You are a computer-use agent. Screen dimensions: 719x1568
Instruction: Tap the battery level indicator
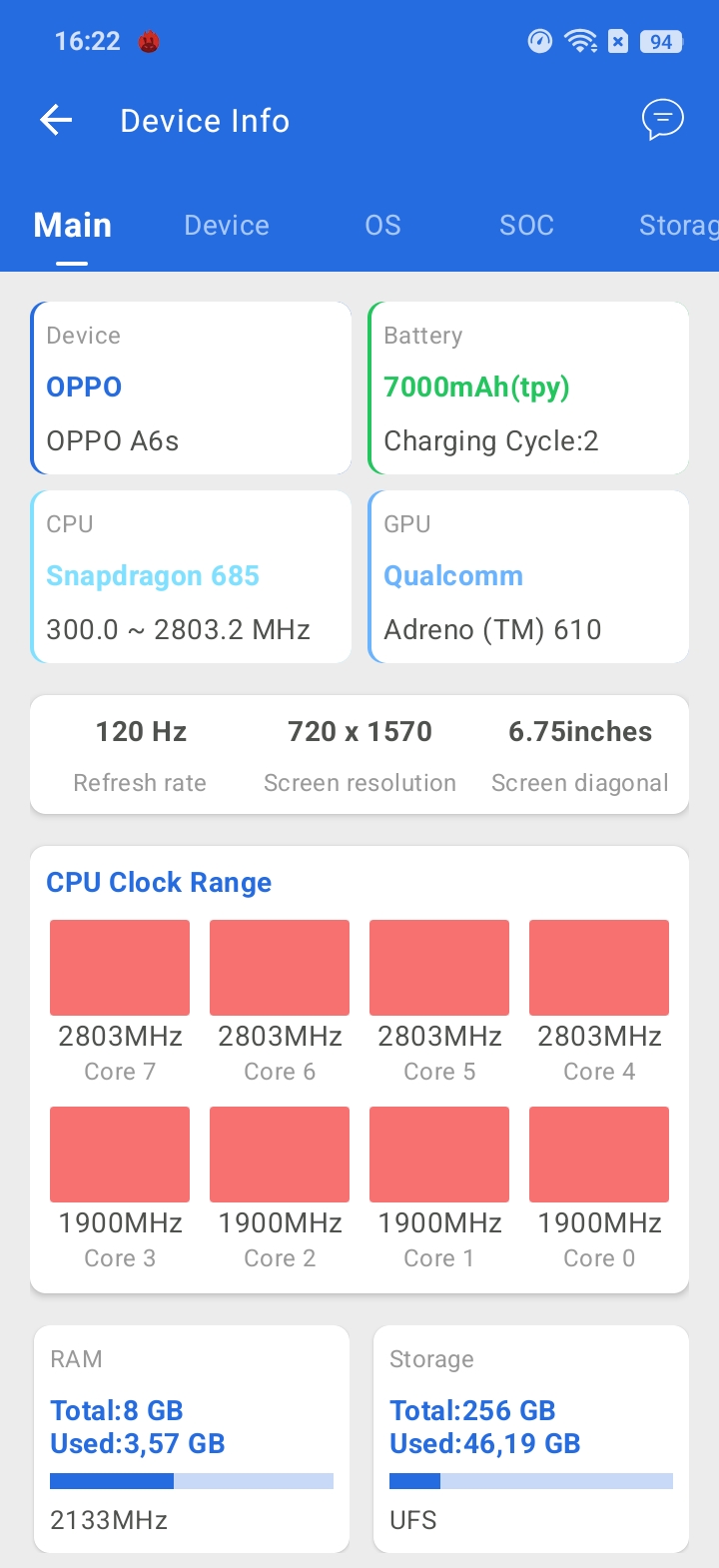click(x=661, y=41)
